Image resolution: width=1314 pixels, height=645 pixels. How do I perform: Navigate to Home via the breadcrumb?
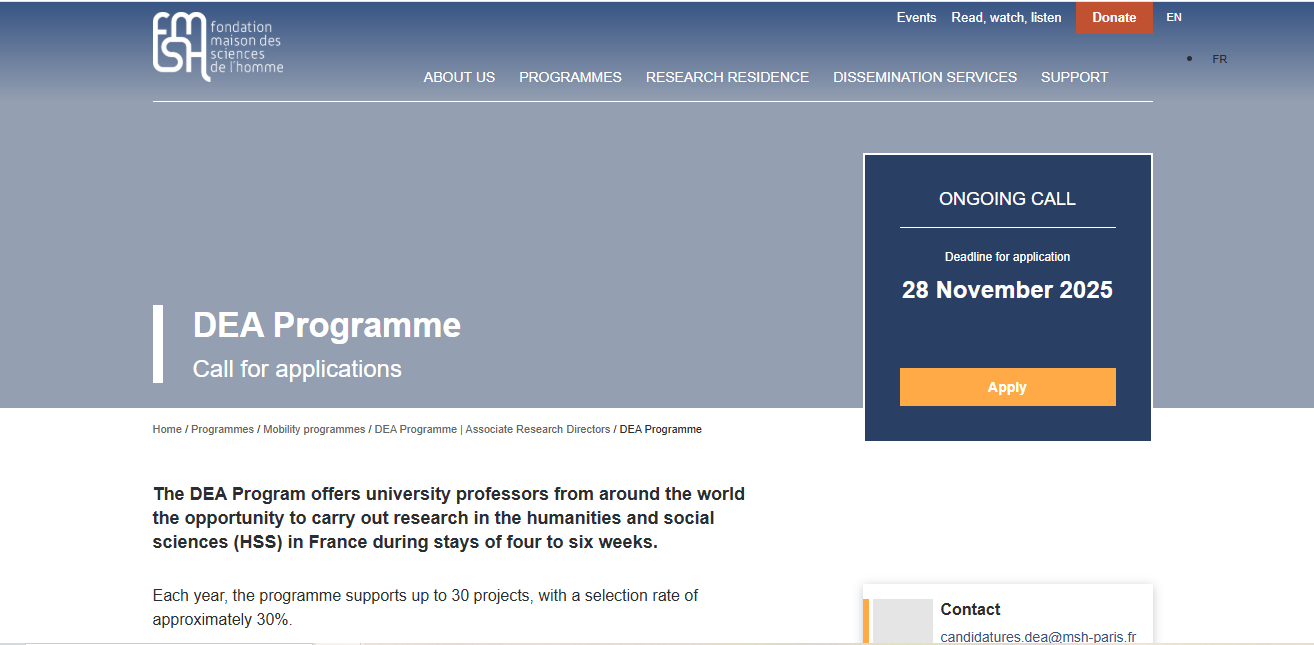(165, 429)
